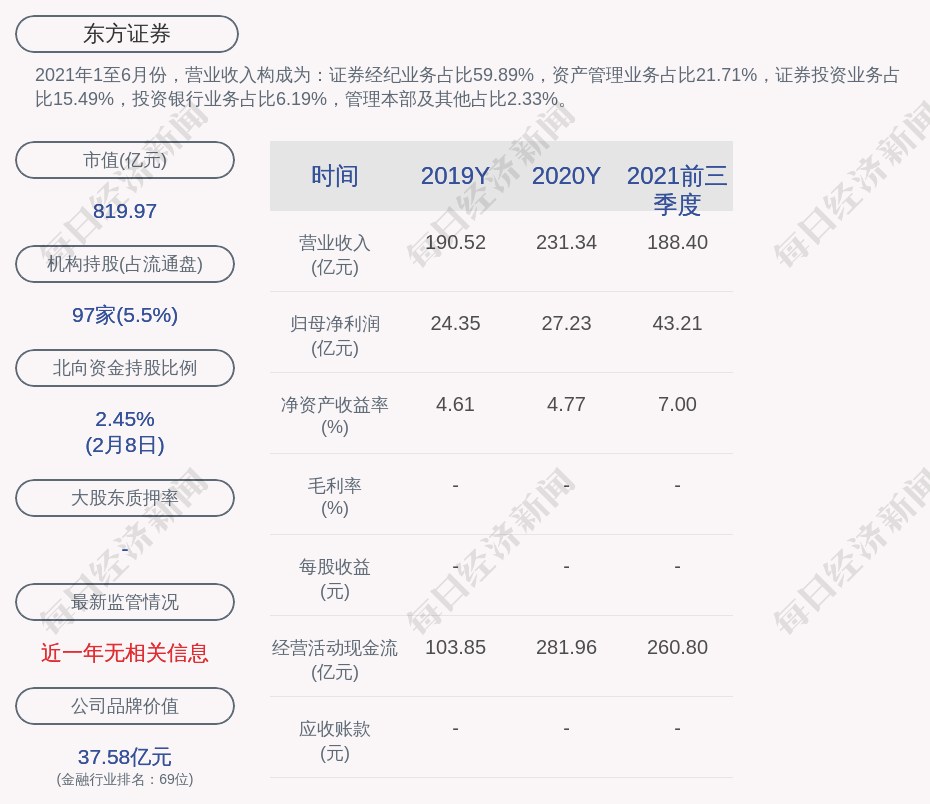Click the 经营活动现金流(亿元) row label
This screenshot has height=804, width=930.
tap(335, 659)
